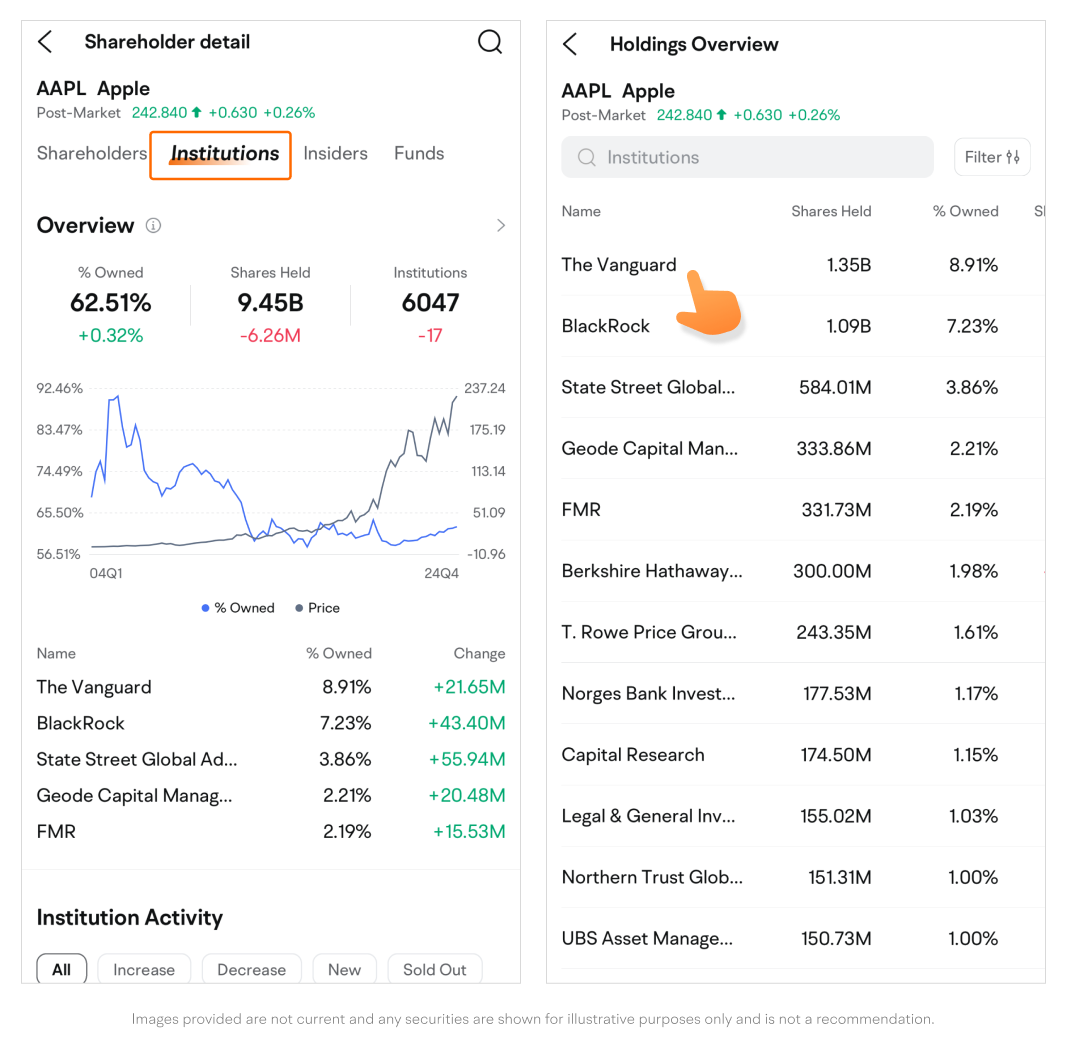Open the Filter options button
Viewport: 1067px width, 1049px height.
[991, 157]
